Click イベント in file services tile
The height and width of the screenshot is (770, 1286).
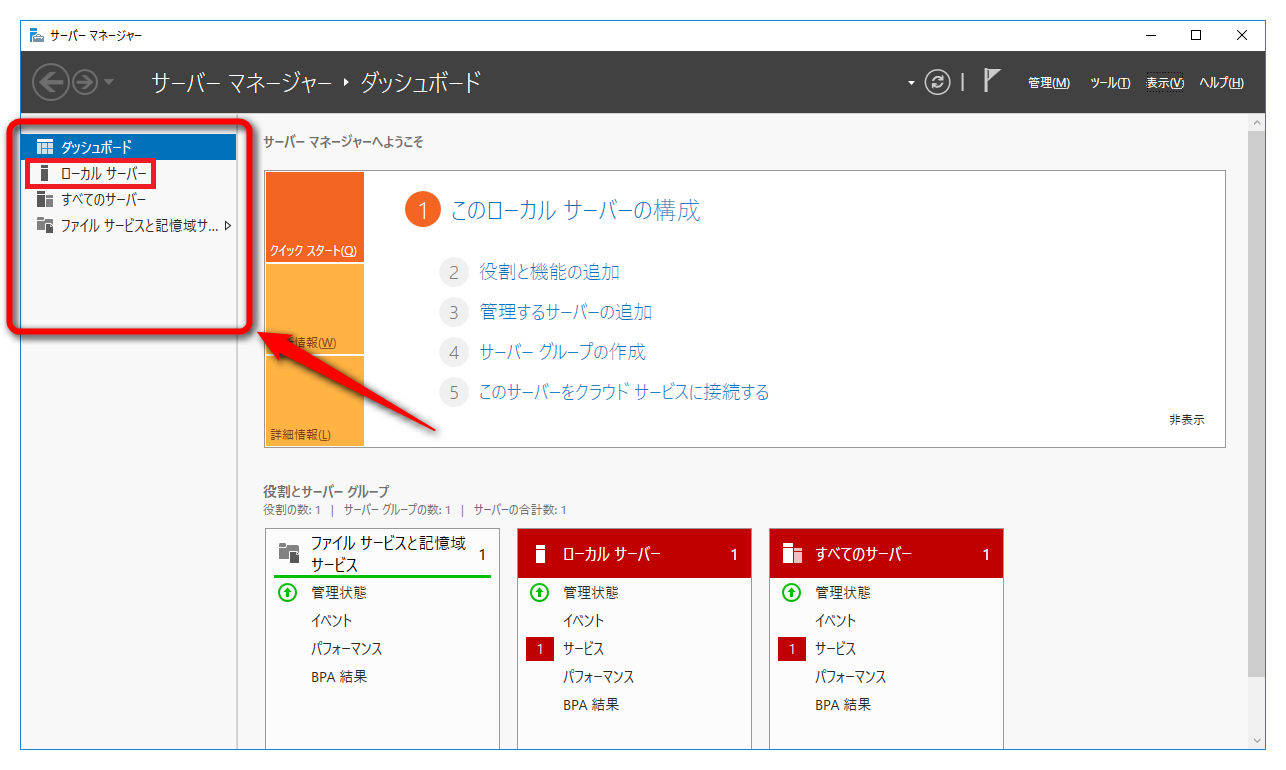point(331,620)
